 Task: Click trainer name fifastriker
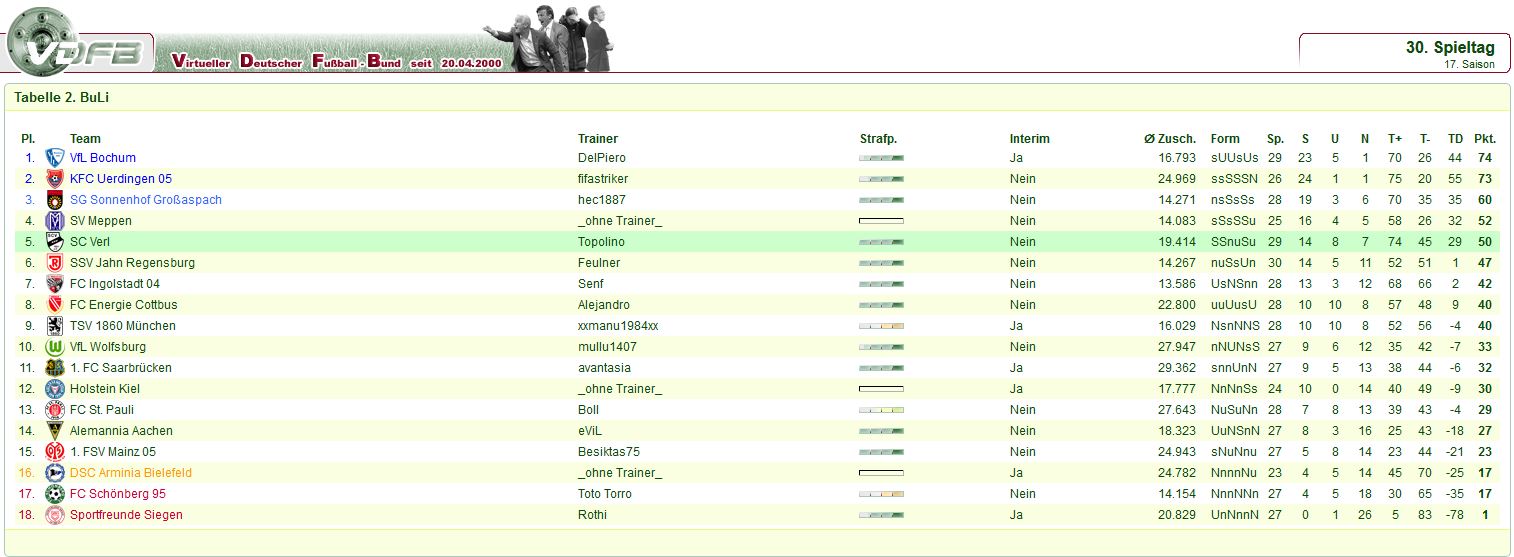tap(603, 179)
